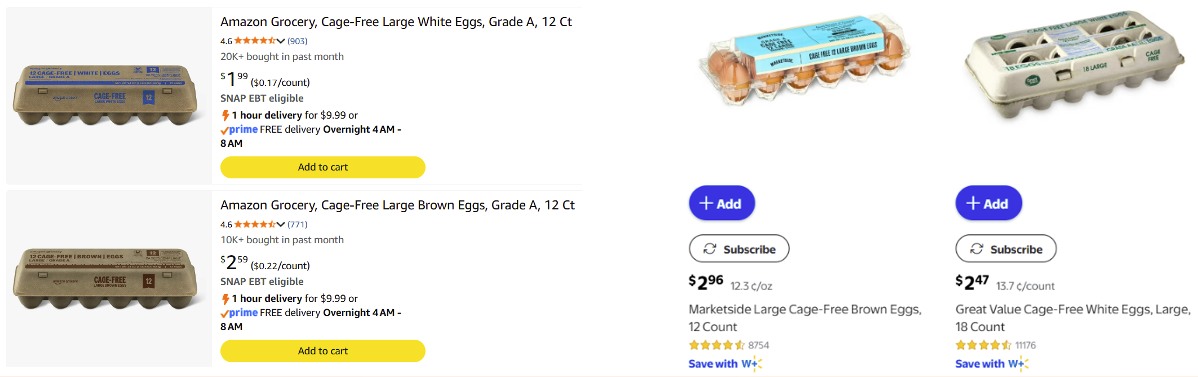Add Great Value White Eggs with plus button
This screenshot has height=377, width=1198.
coord(989,203)
